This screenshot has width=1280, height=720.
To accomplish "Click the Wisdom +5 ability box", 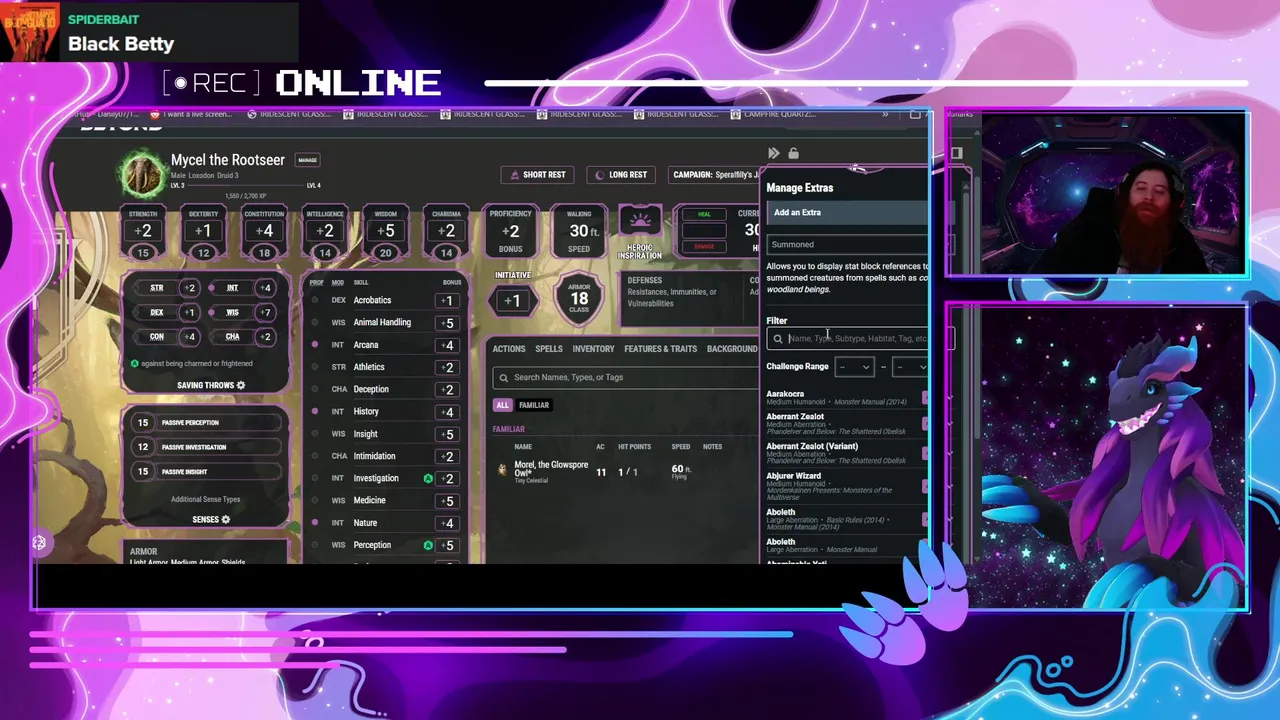I will point(385,231).
